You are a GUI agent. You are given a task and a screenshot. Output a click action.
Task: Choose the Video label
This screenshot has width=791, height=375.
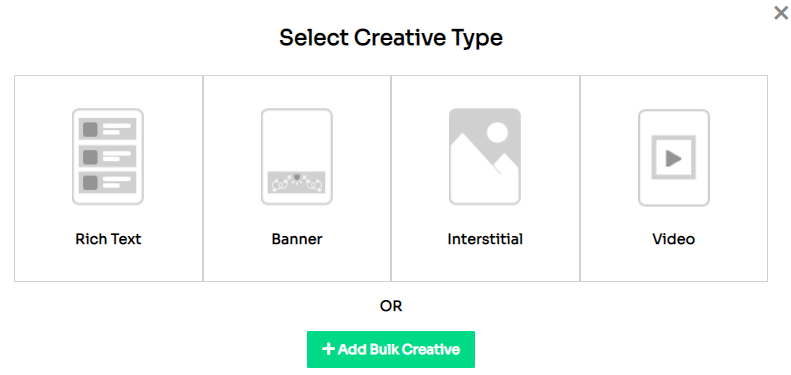(x=673, y=239)
